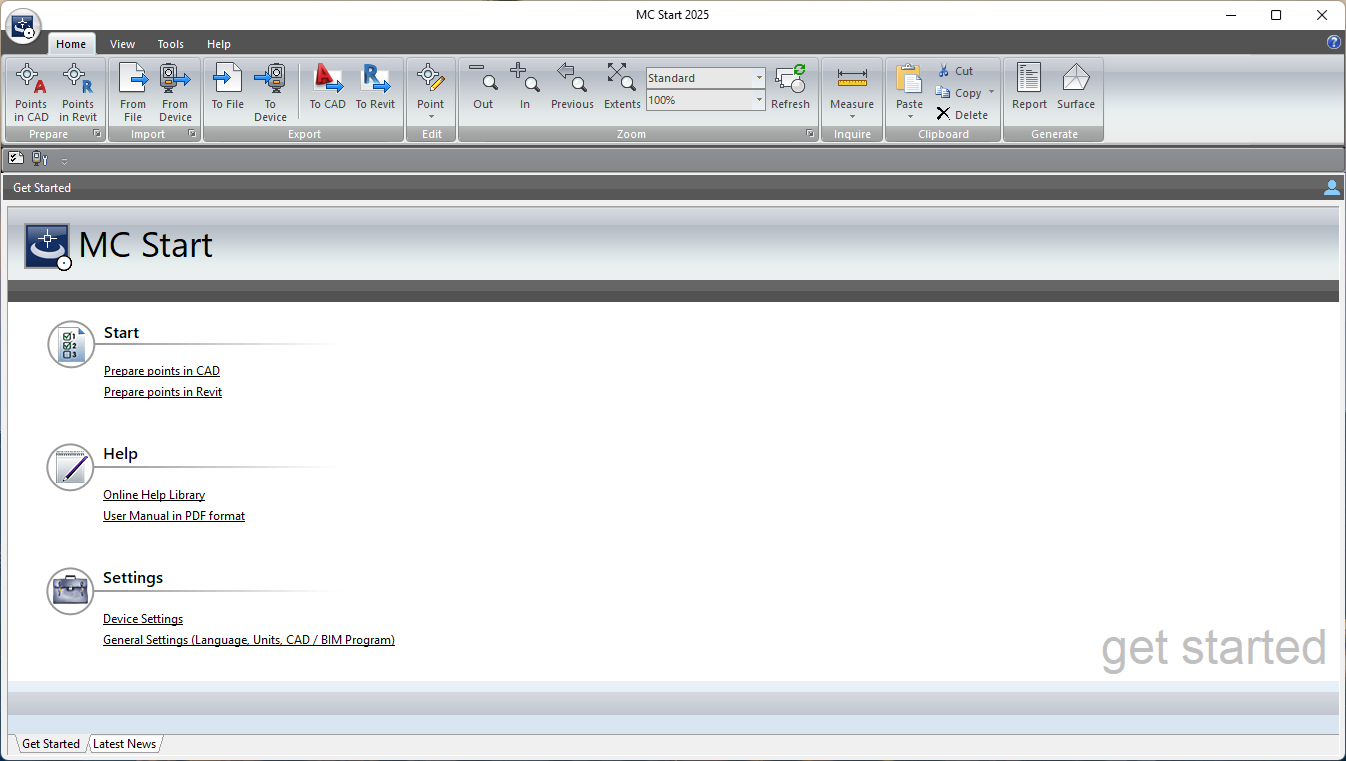The image size is (1346, 761).
Task: Expand the Point dropdown arrow
Action: point(431,117)
